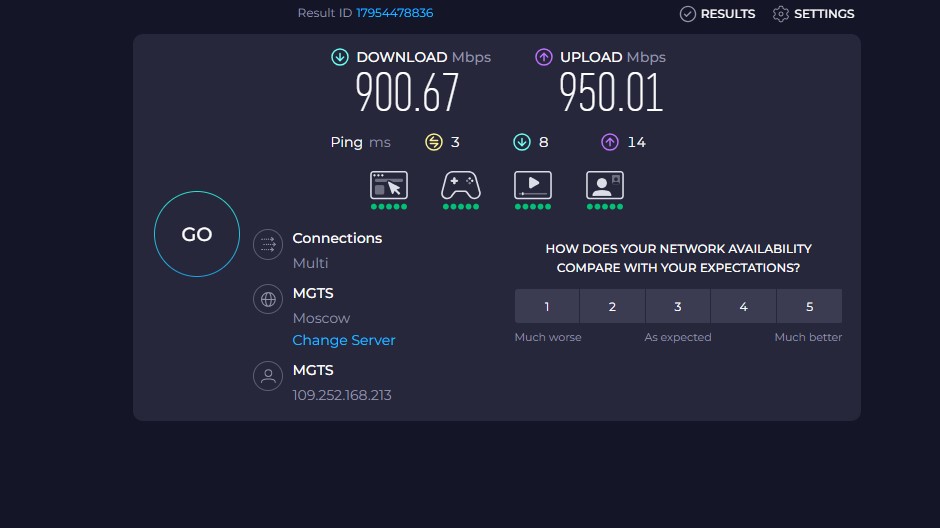Click the upload speed value 950.01
This screenshot has height=528, width=940.
pos(611,92)
